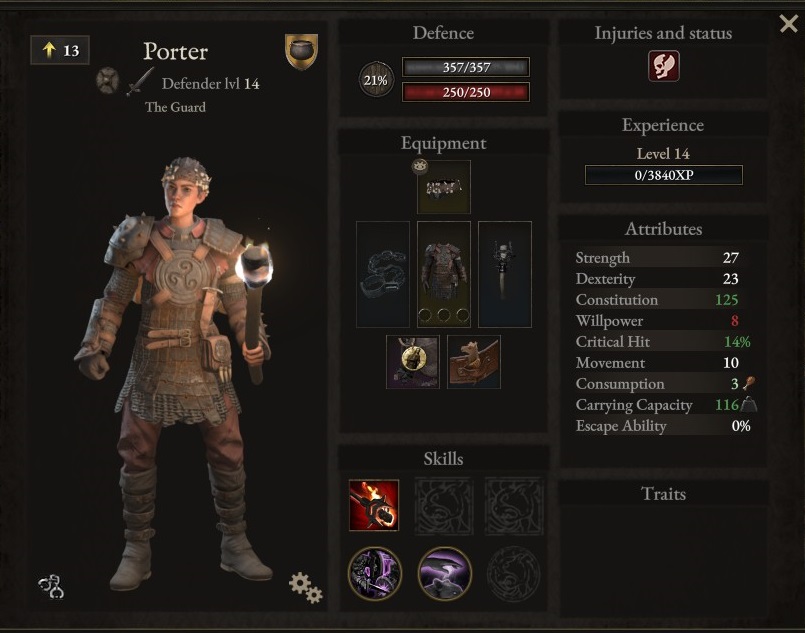Open the body armor equipment slot
The width and height of the screenshot is (805, 633).
[444, 275]
